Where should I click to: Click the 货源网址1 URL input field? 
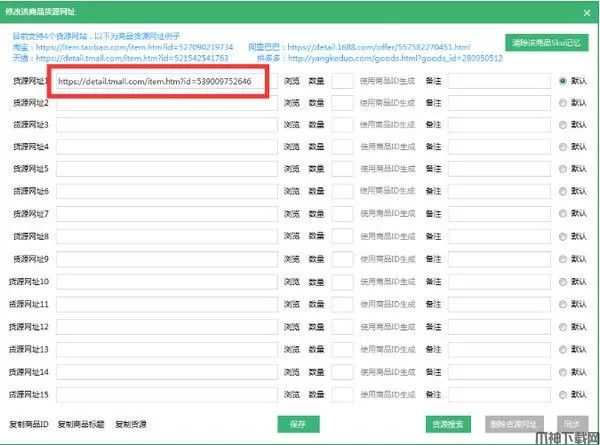(160, 80)
